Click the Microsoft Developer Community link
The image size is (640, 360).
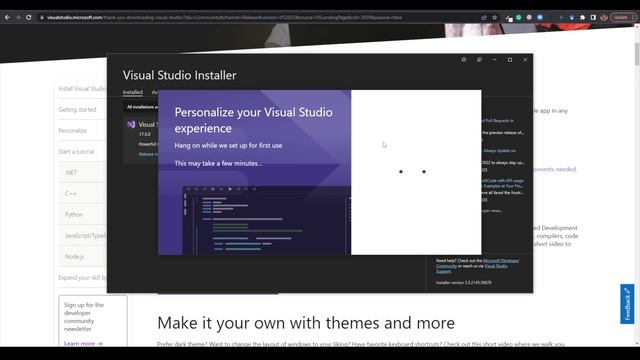(500, 260)
